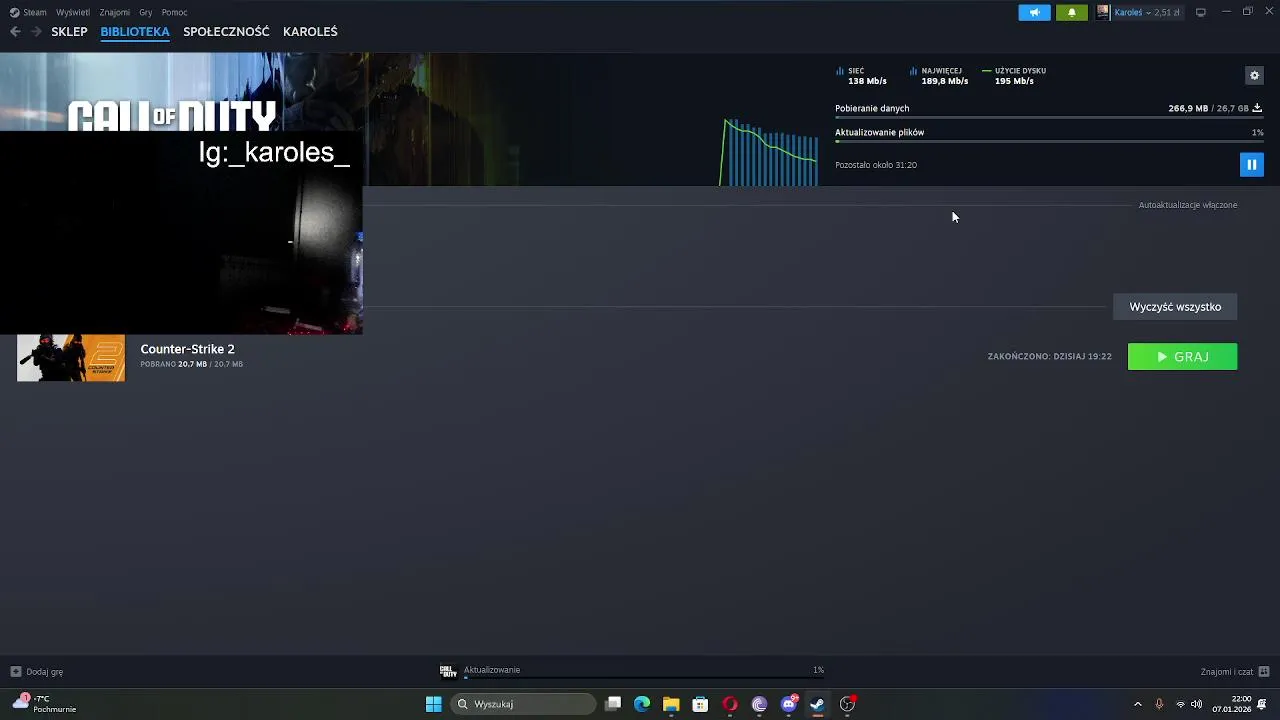Open the KAROLEŚ profile tab

pyautogui.click(x=310, y=31)
